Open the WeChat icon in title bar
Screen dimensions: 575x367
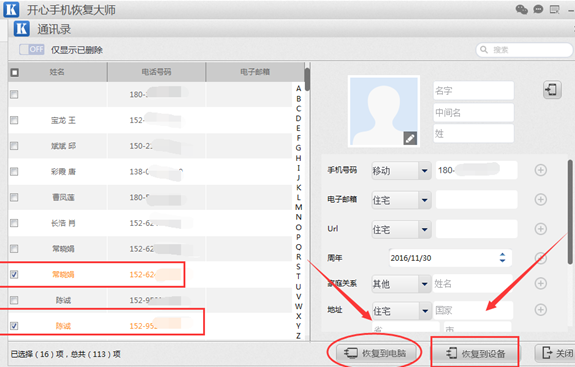click(521, 10)
